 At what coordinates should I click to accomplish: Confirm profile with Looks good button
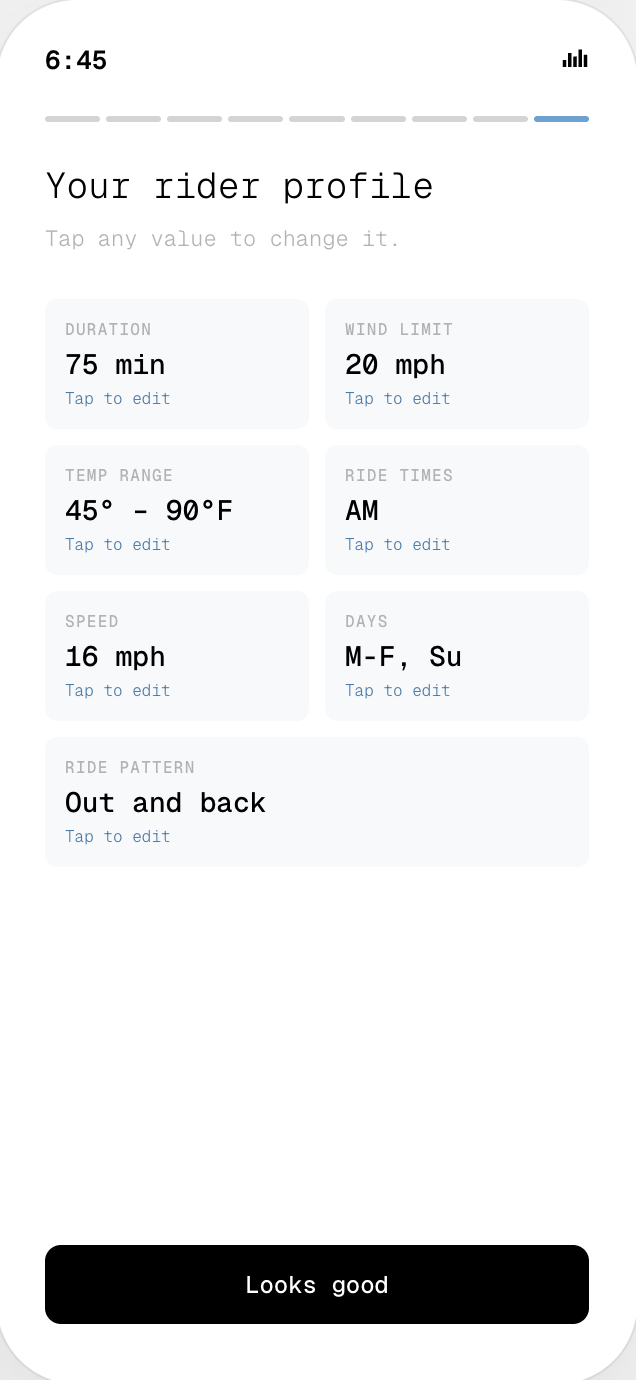coord(317,1284)
